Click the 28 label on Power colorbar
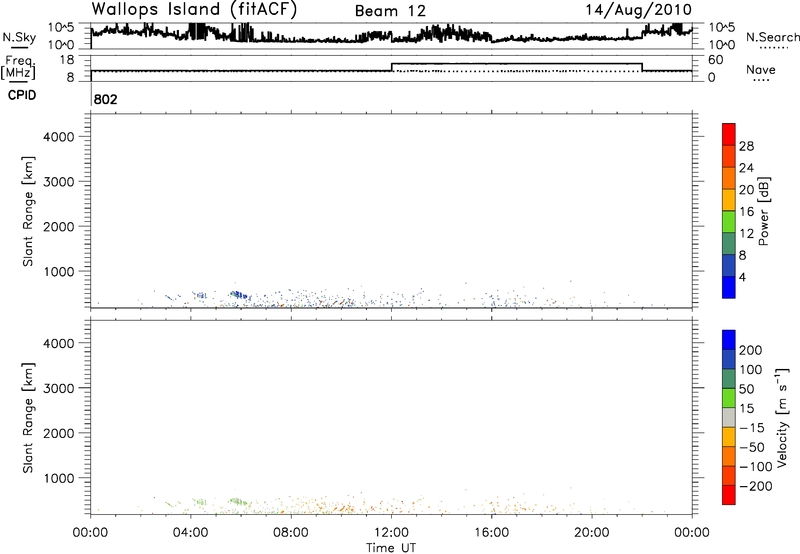 point(746,146)
